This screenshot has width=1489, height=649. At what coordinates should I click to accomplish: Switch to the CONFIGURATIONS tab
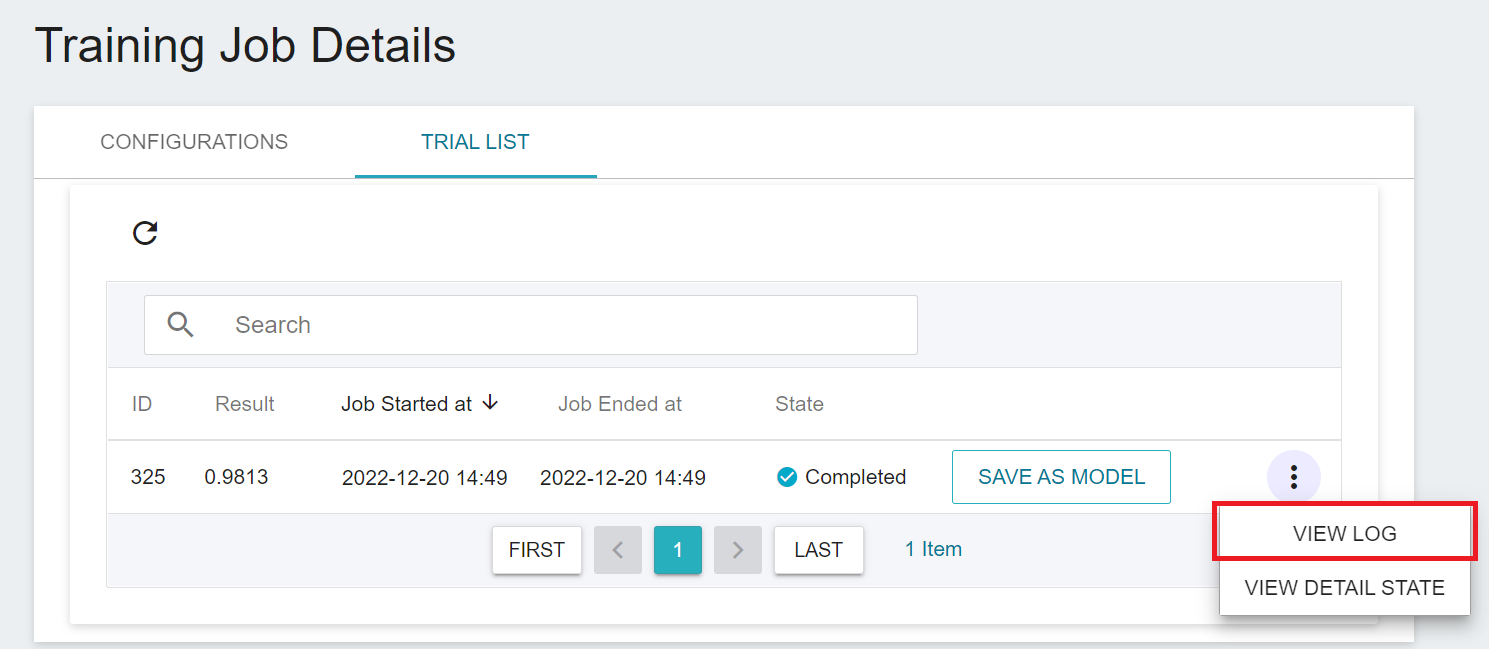(x=194, y=142)
